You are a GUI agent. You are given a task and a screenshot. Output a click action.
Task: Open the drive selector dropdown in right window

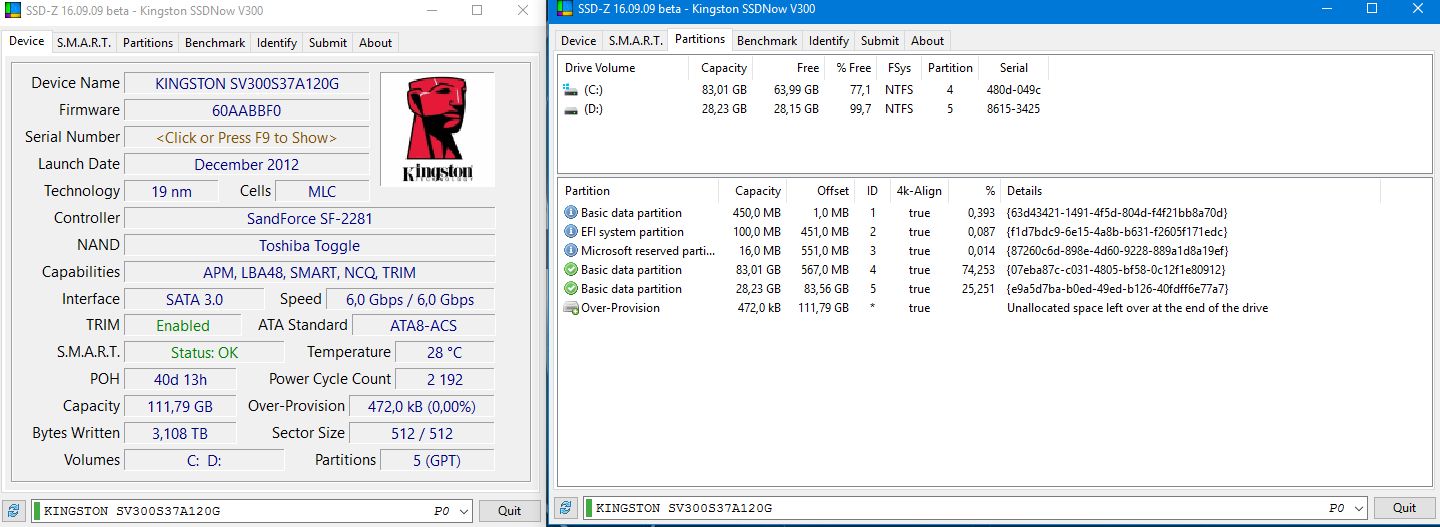click(1358, 508)
